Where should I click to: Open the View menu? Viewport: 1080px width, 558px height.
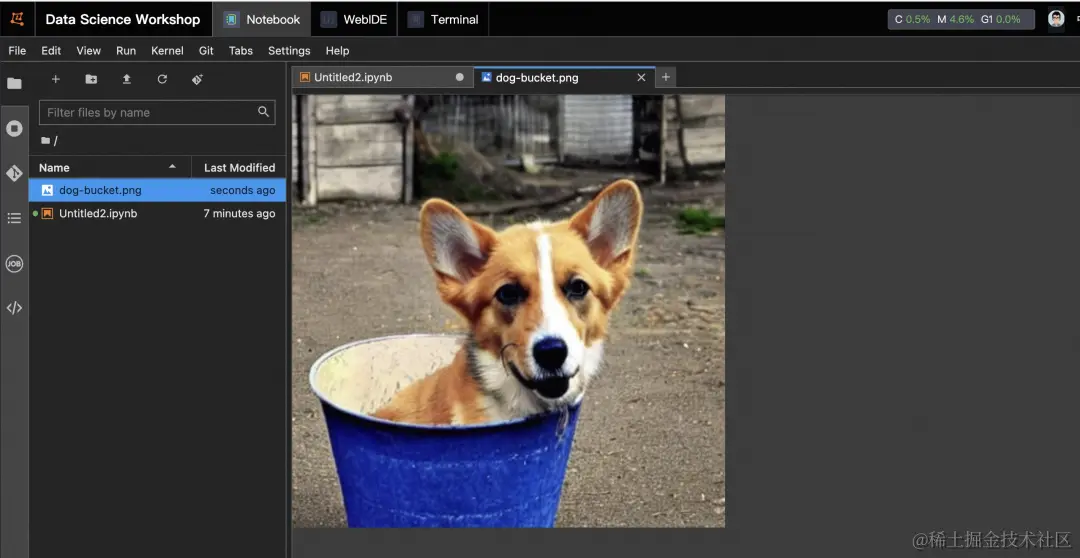click(x=88, y=50)
